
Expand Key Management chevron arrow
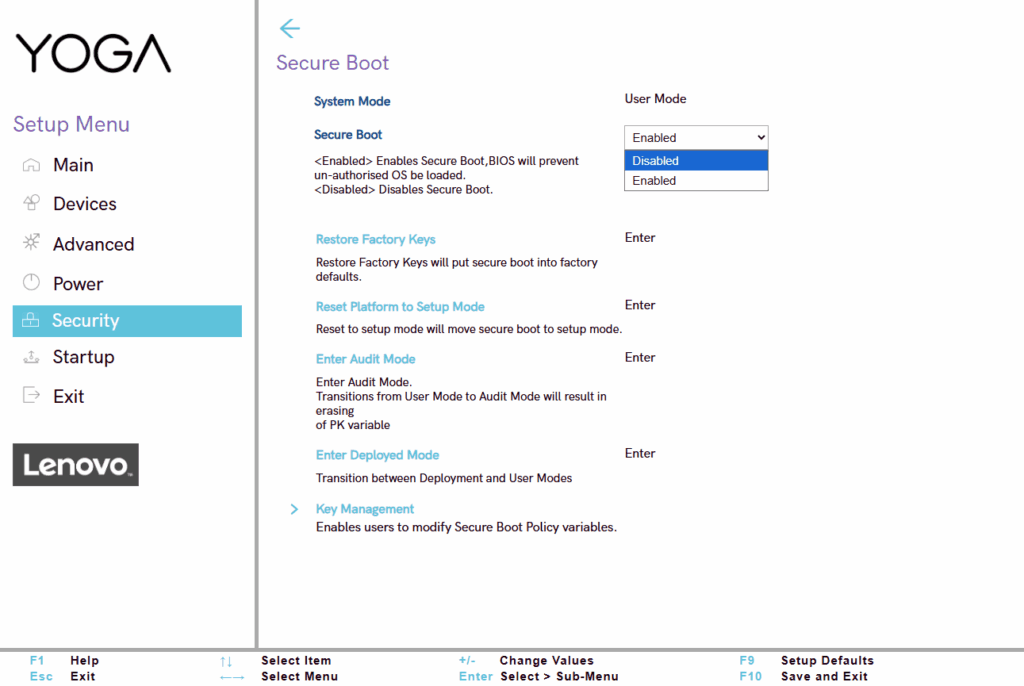[x=294, y=509]
